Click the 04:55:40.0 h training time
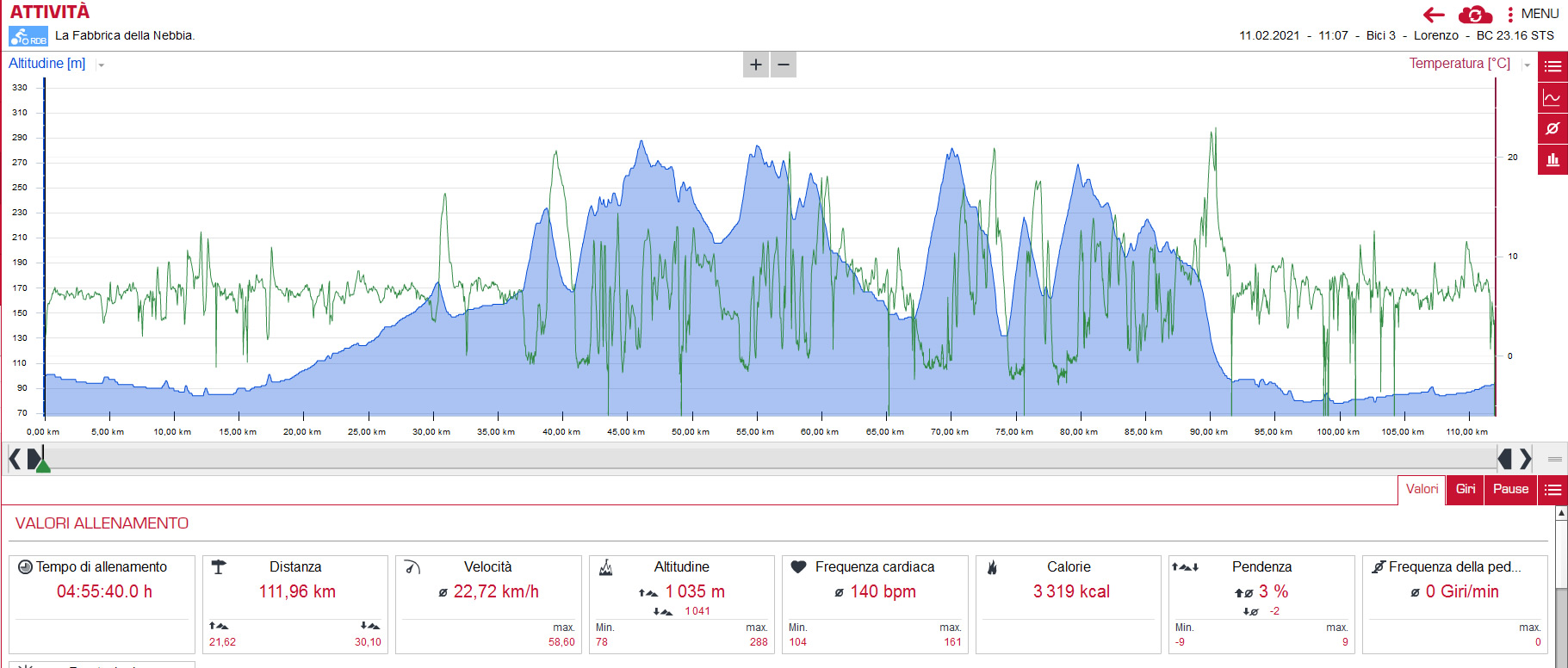The width and height of the screenshot is (1568, 668). (104, 591)
